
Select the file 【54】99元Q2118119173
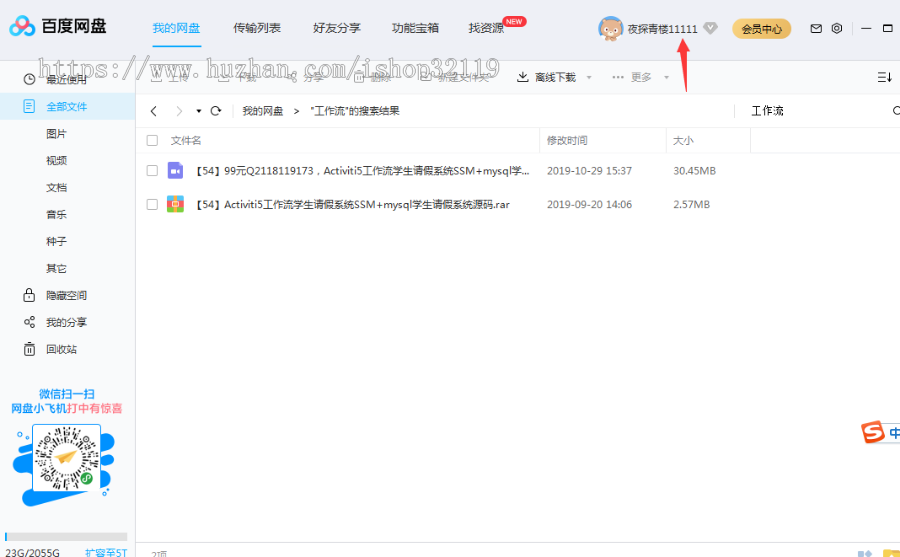tap(363, 171)
